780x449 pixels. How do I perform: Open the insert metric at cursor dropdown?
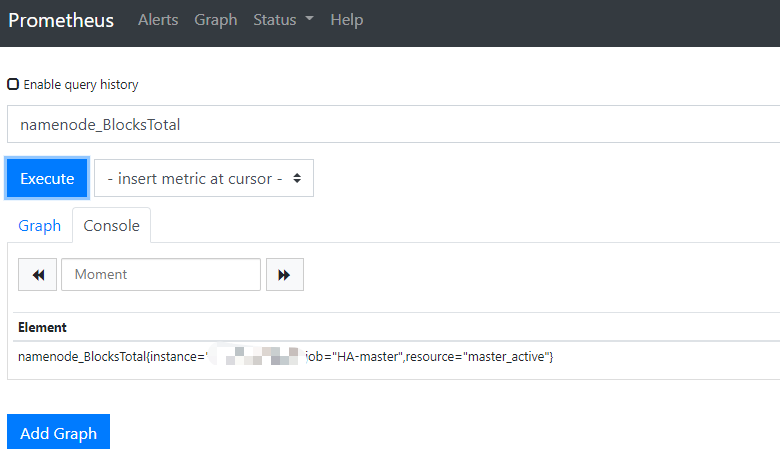tap(203, 178)
